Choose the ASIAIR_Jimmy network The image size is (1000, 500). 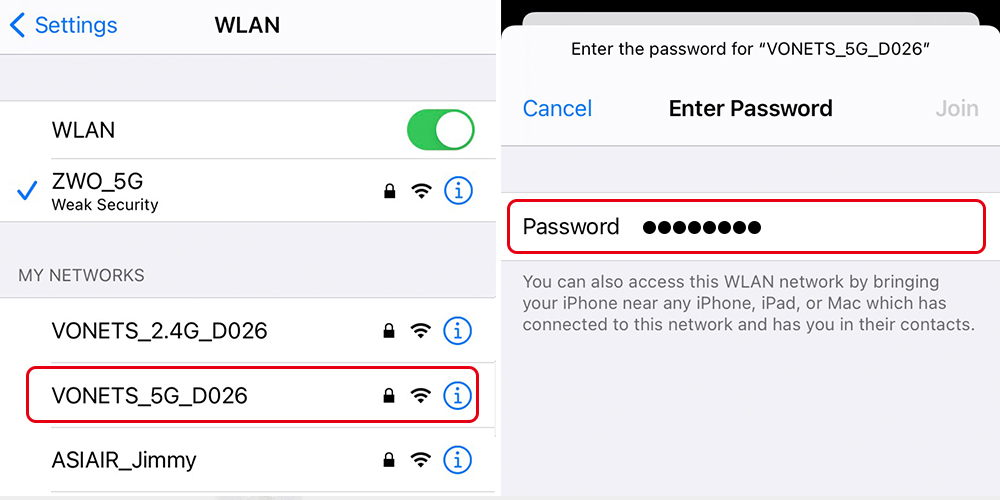[x=248, y=459]
